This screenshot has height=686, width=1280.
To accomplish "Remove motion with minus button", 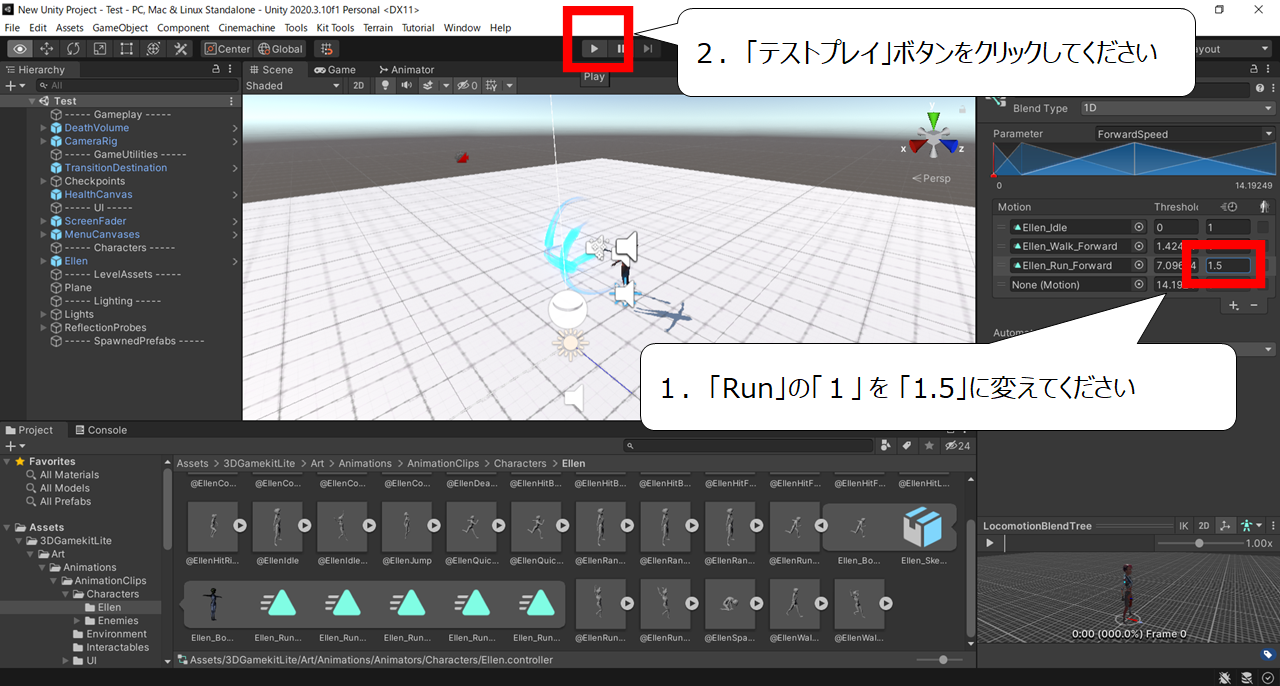I will pos(1255,305).
